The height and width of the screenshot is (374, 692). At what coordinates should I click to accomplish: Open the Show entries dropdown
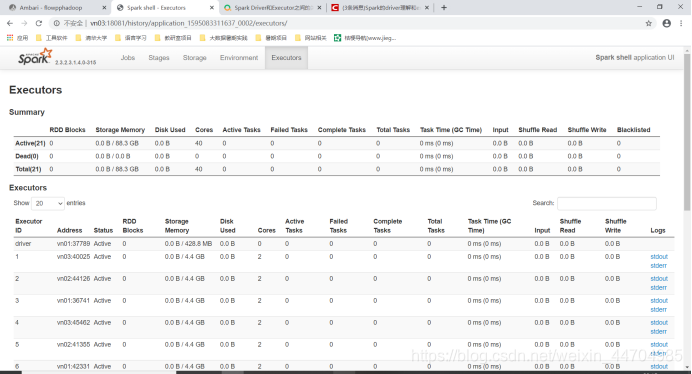[48, 203]
